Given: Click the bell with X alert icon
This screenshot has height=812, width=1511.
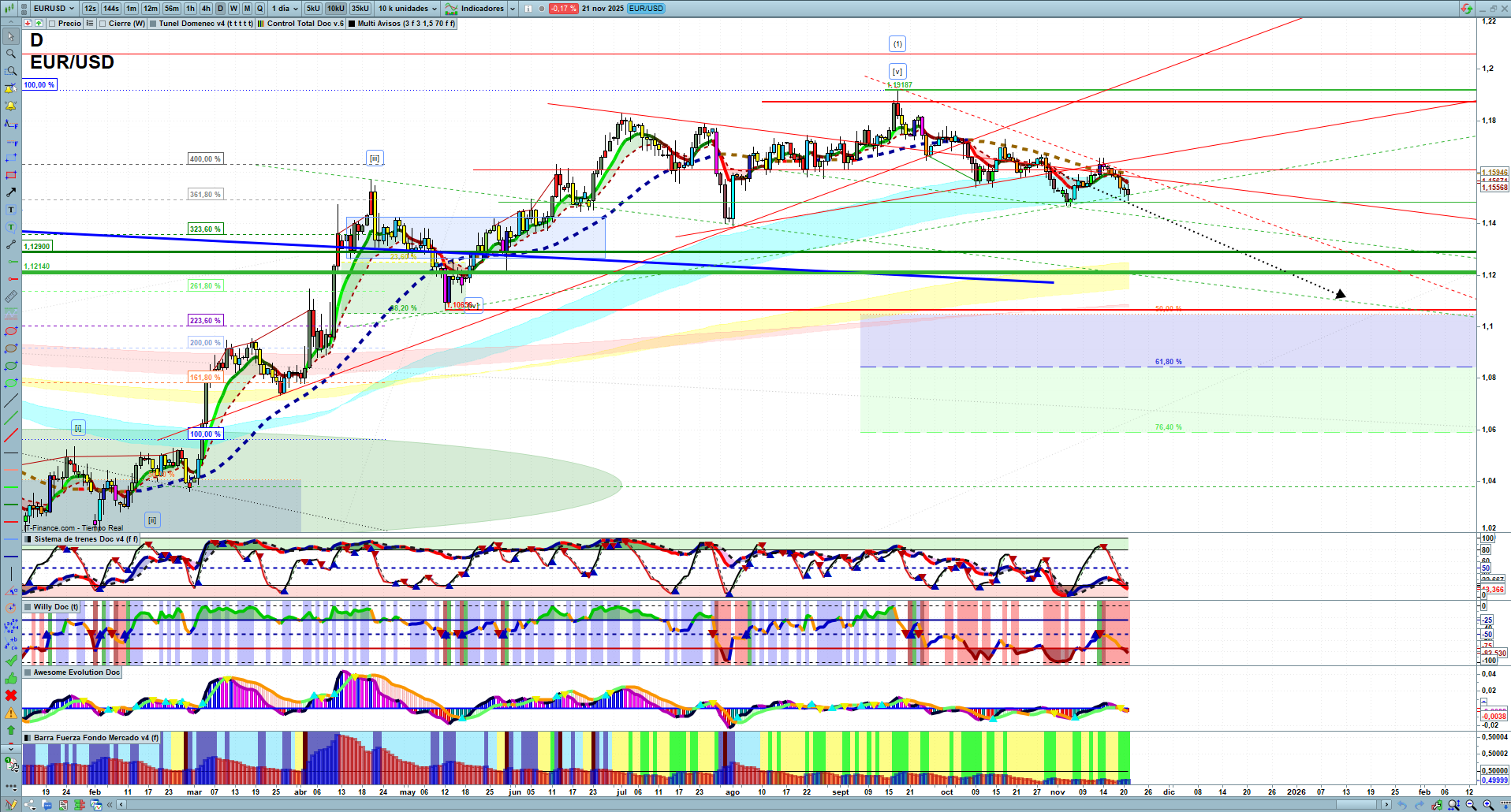Looking at the screenshot, I should click(11, 88).
